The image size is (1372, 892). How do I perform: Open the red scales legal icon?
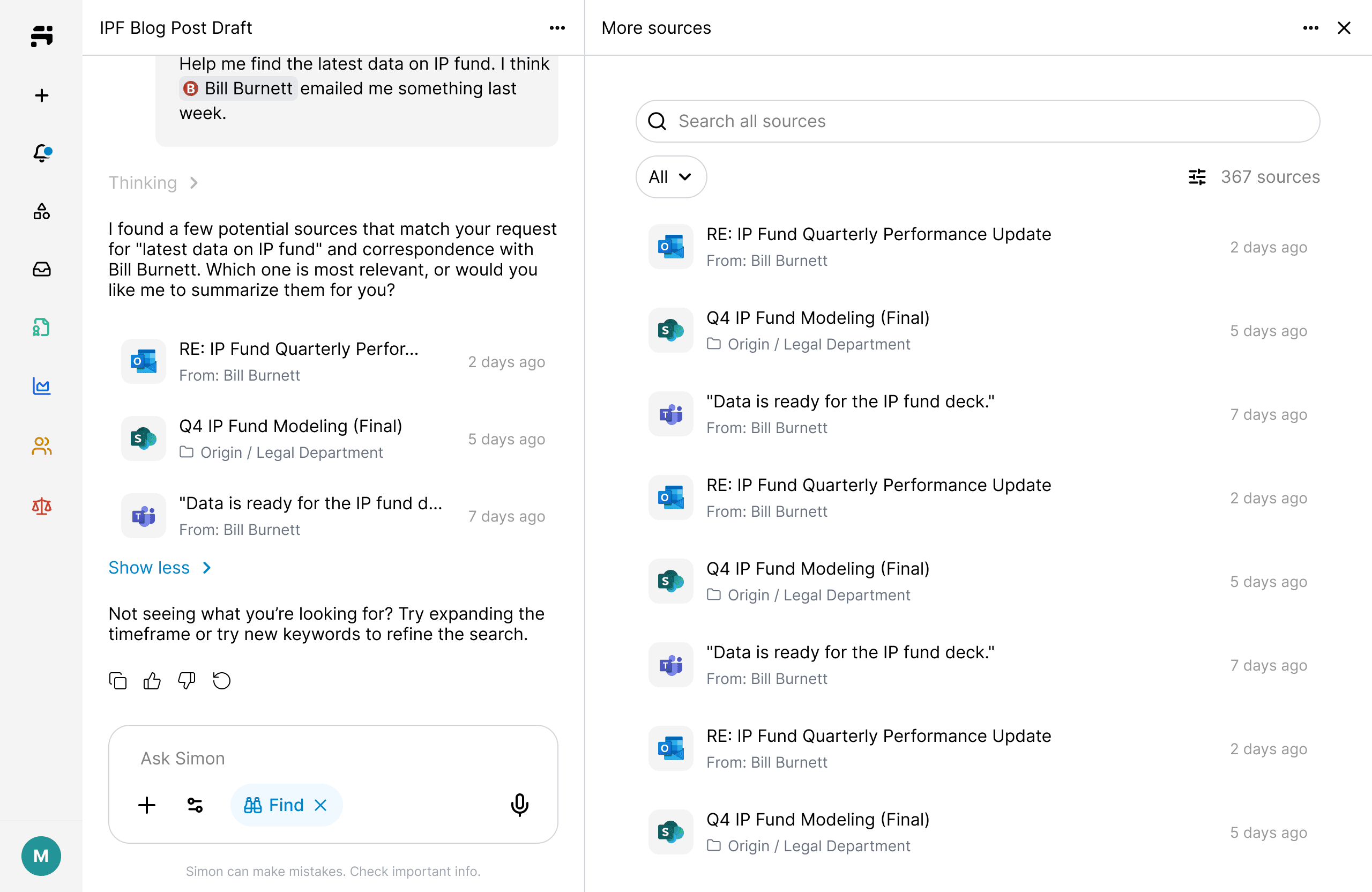[41, 506]
